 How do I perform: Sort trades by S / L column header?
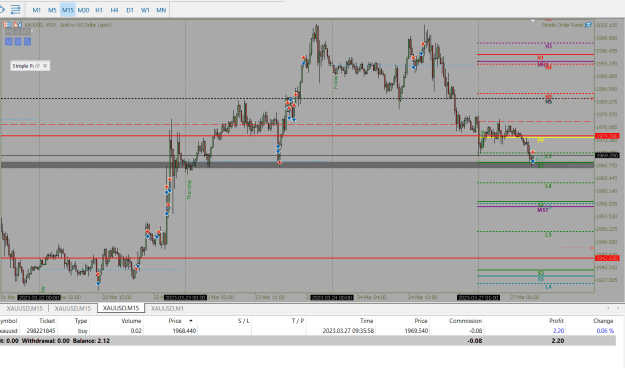click(x=244, y=321)
